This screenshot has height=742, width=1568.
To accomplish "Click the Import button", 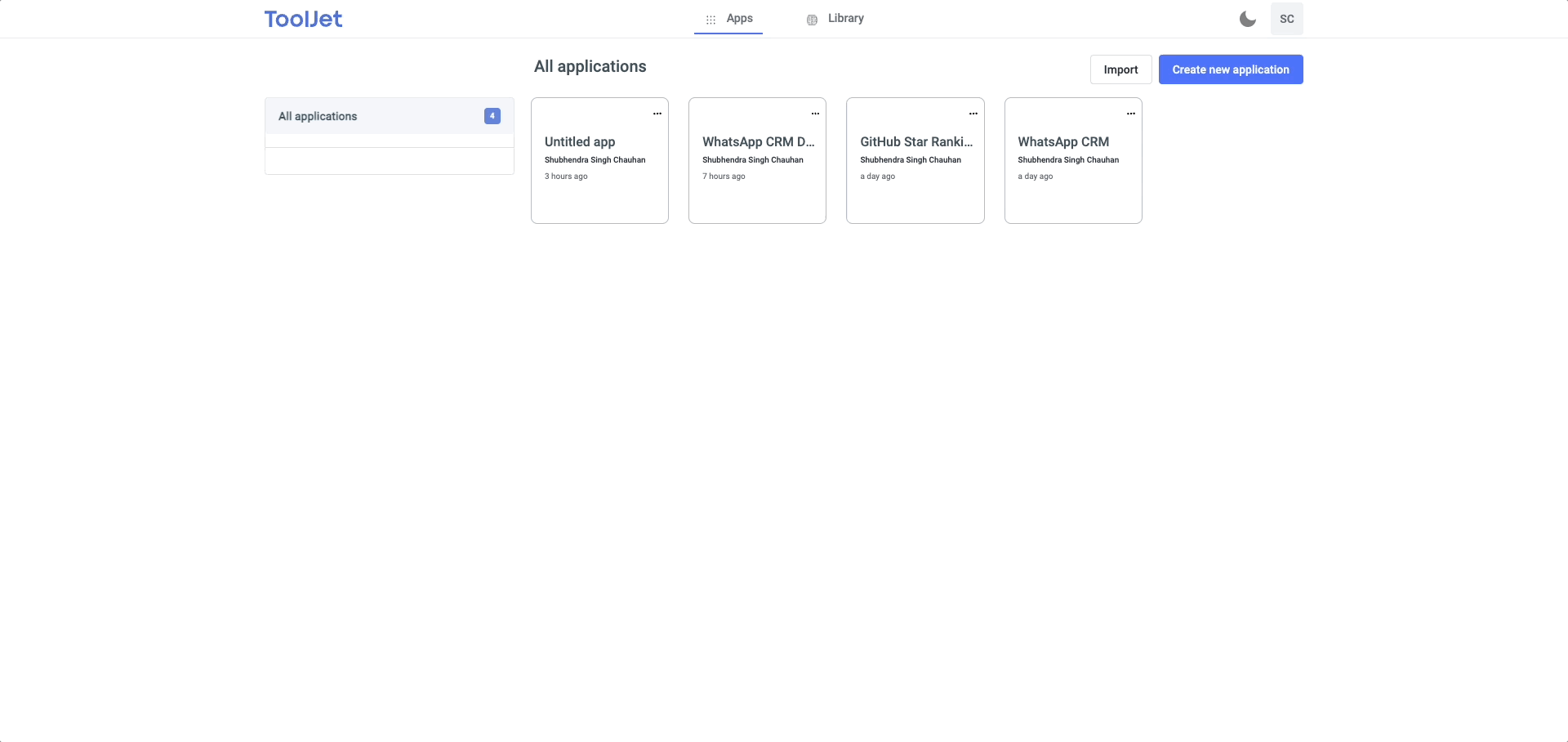I will (x=1120, y=69).
